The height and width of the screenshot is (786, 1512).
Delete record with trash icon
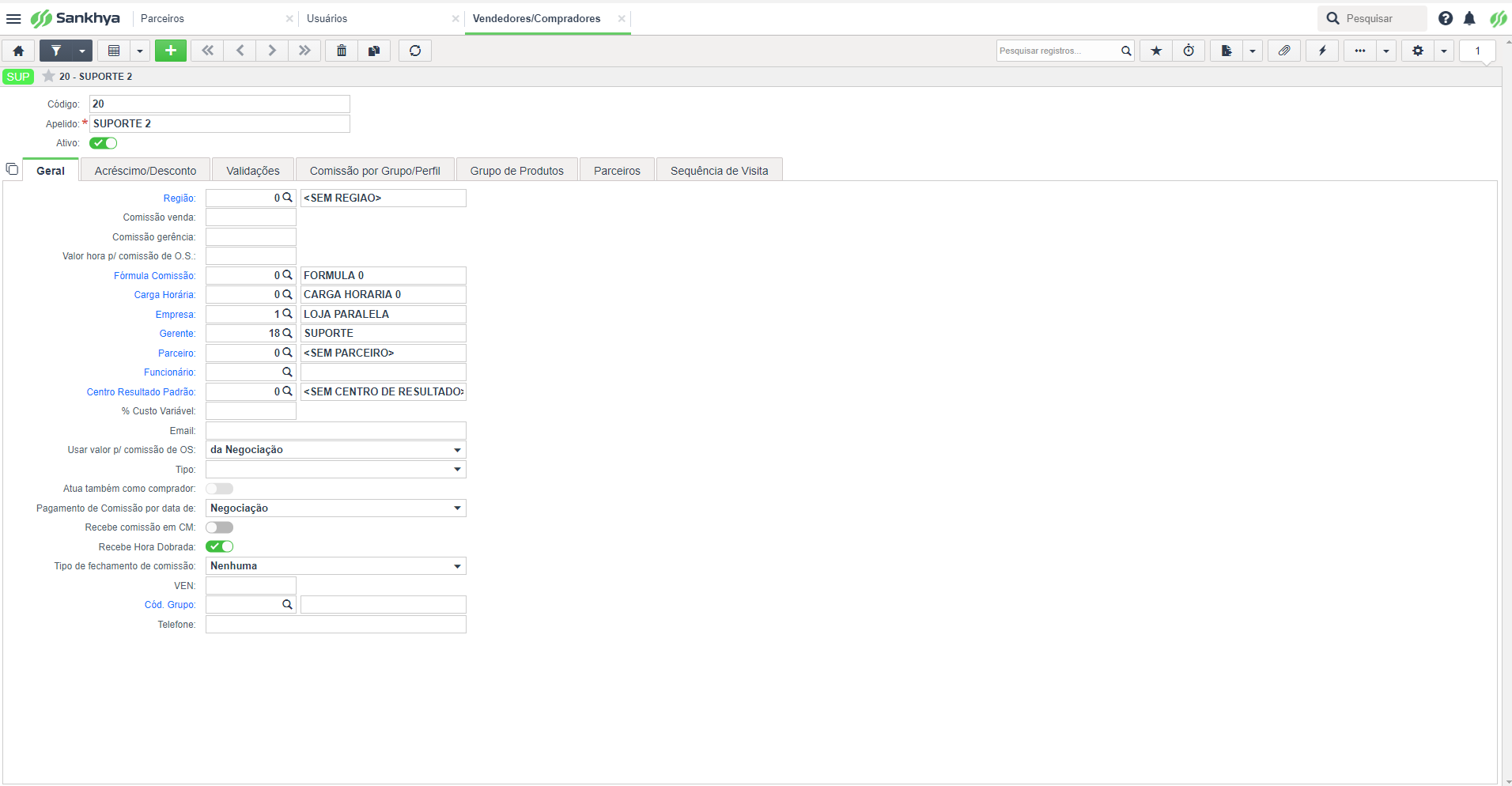[342, 51]
